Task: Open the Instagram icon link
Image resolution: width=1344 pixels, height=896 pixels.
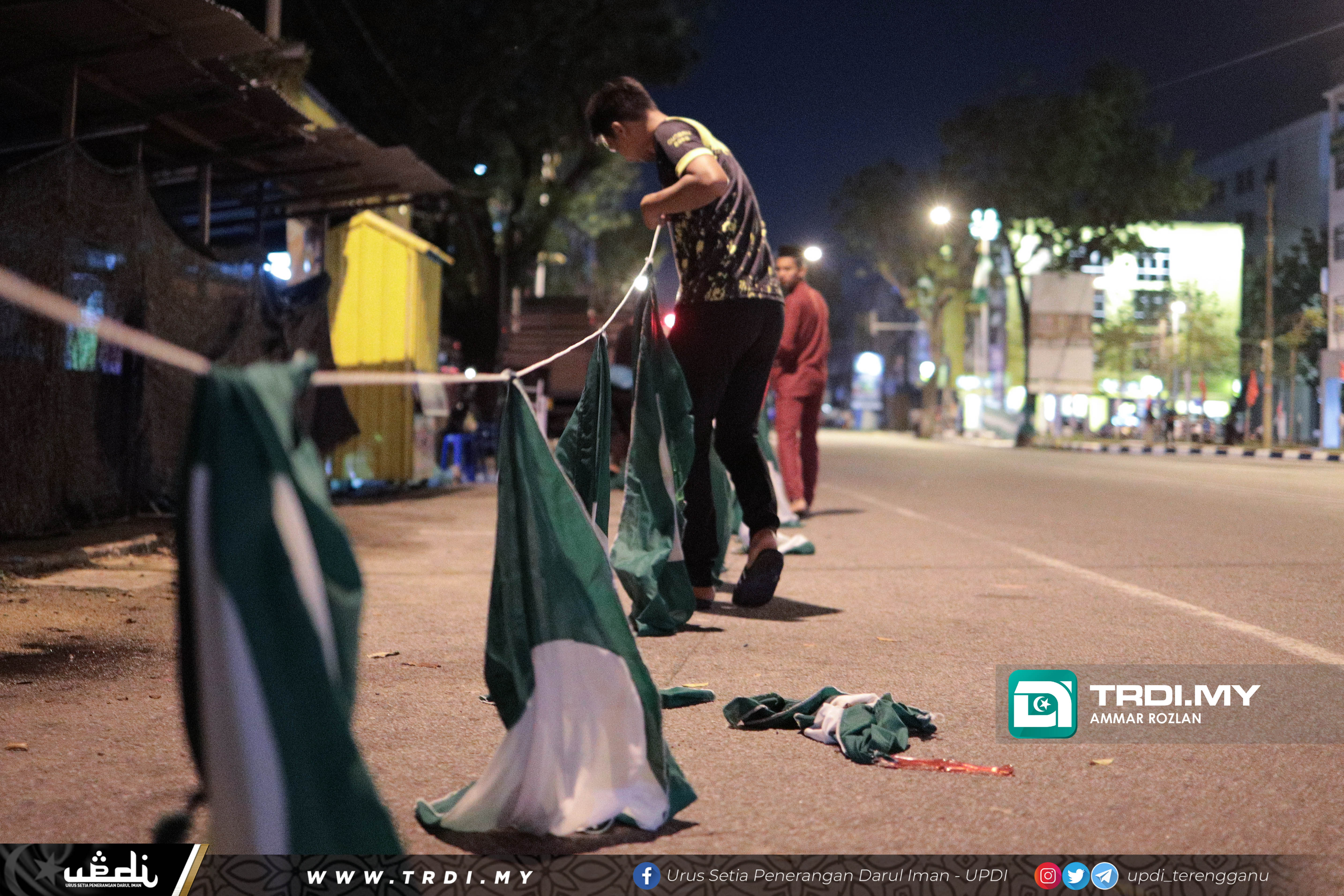Action: [1048, 876]
